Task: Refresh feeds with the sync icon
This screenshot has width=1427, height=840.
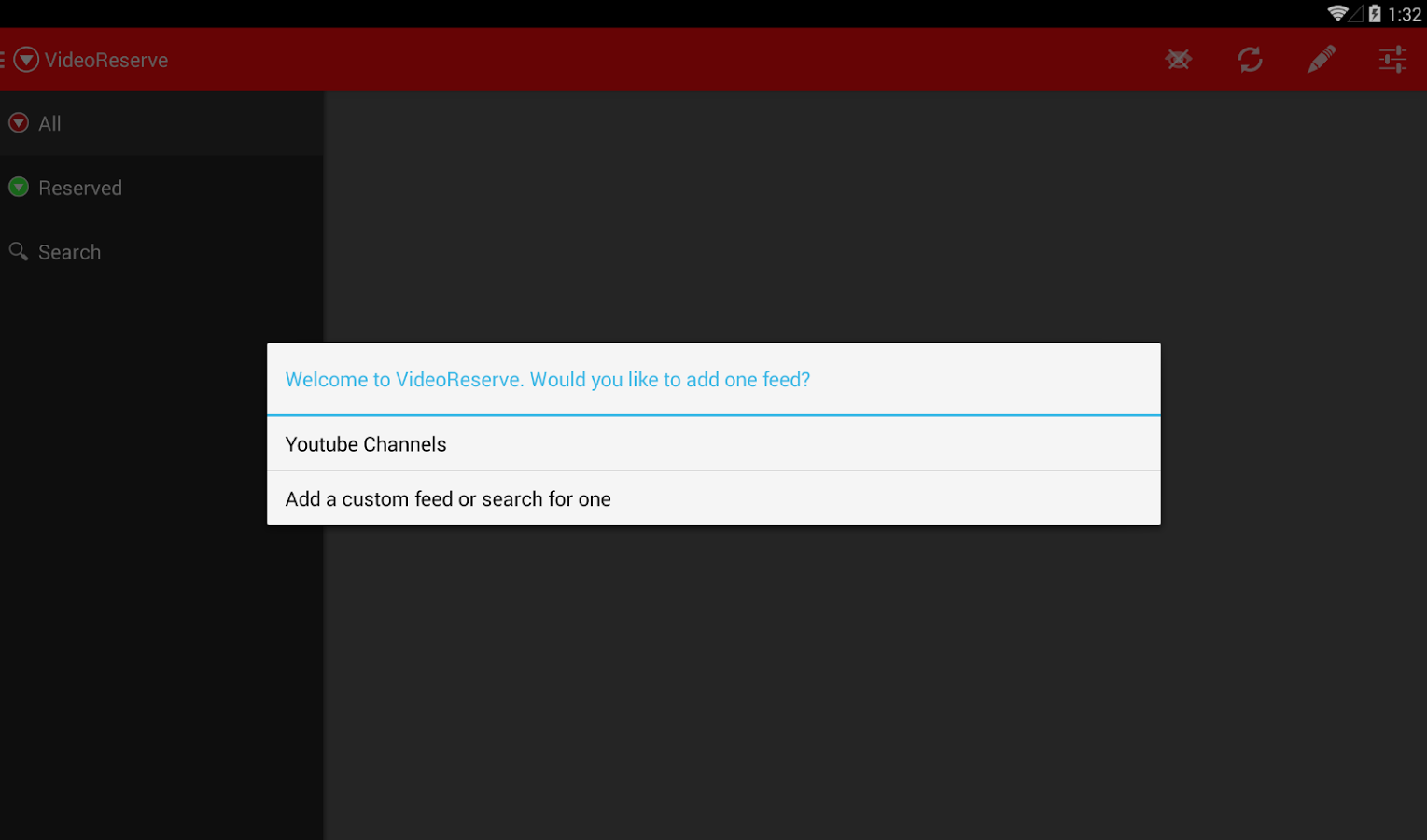Action: pos(1251,60)
